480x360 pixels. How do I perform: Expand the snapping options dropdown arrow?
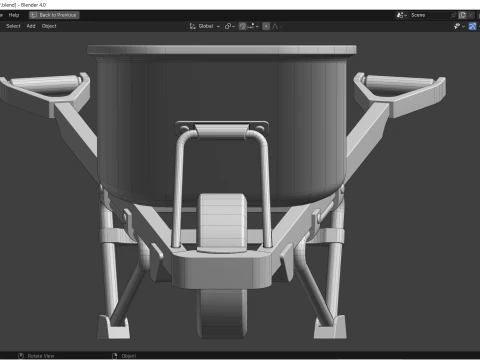click(x=257, y=26)
